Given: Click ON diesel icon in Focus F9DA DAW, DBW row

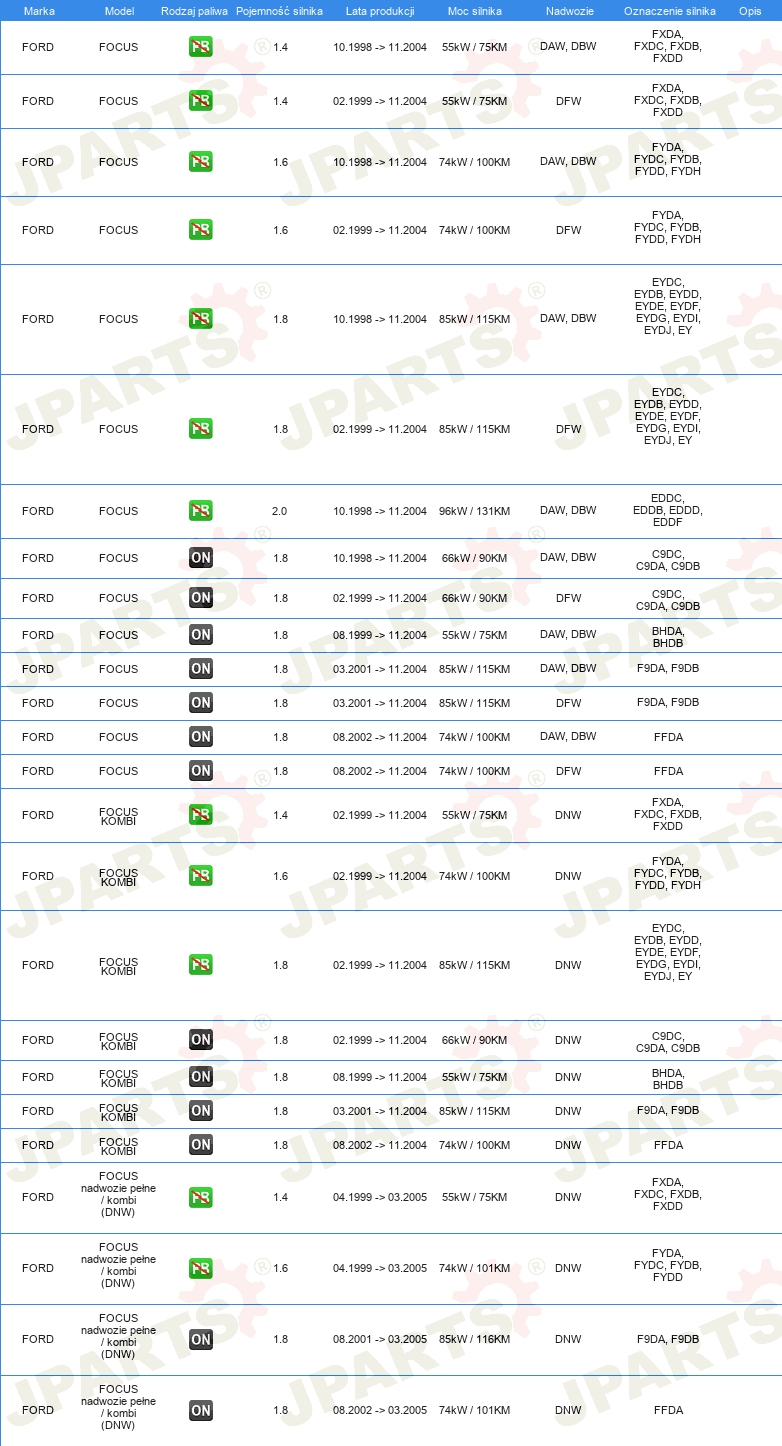Looking at the screenshot, I should [201, 669].
